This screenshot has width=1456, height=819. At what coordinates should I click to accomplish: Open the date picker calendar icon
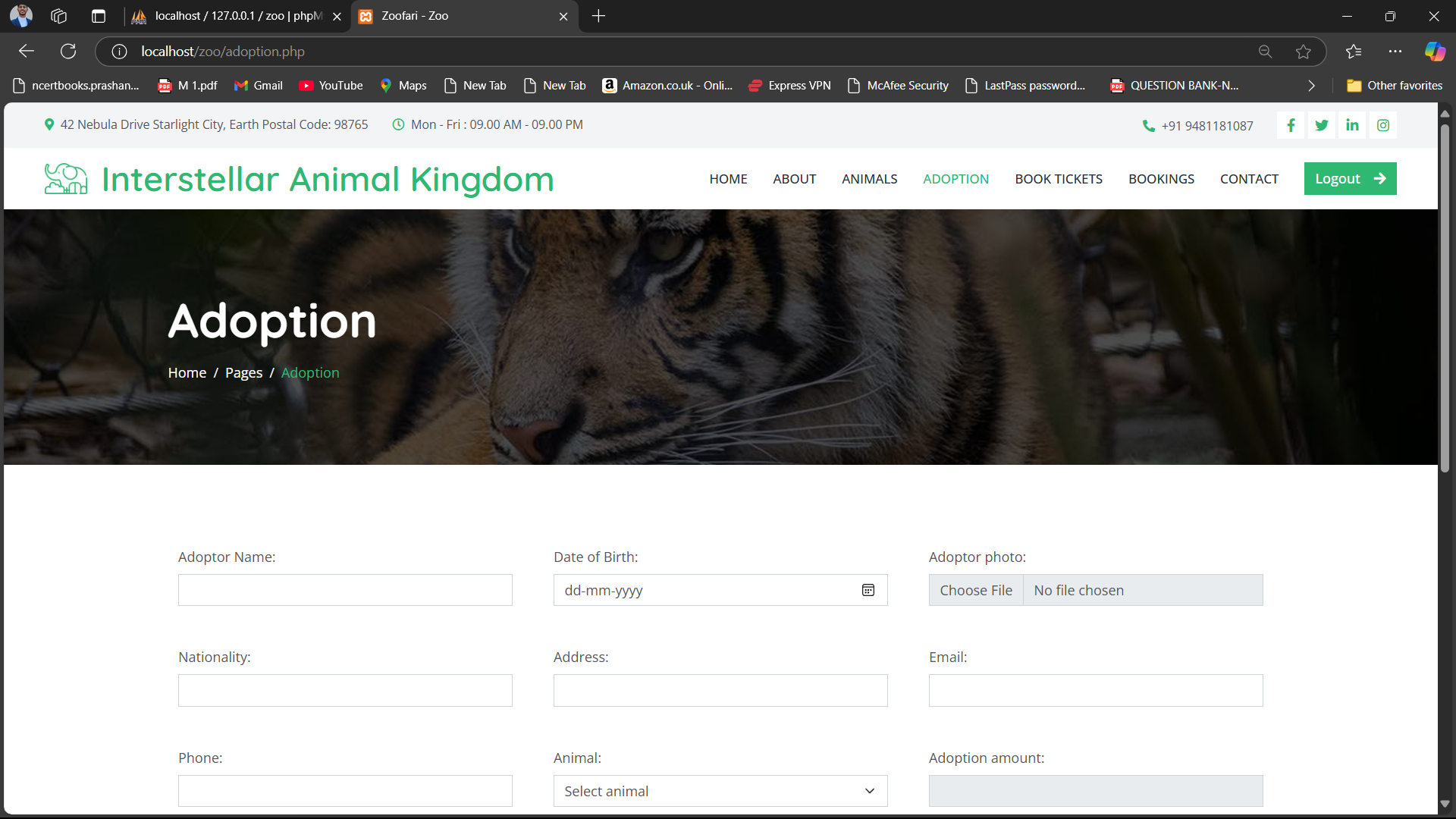[868, 590]
